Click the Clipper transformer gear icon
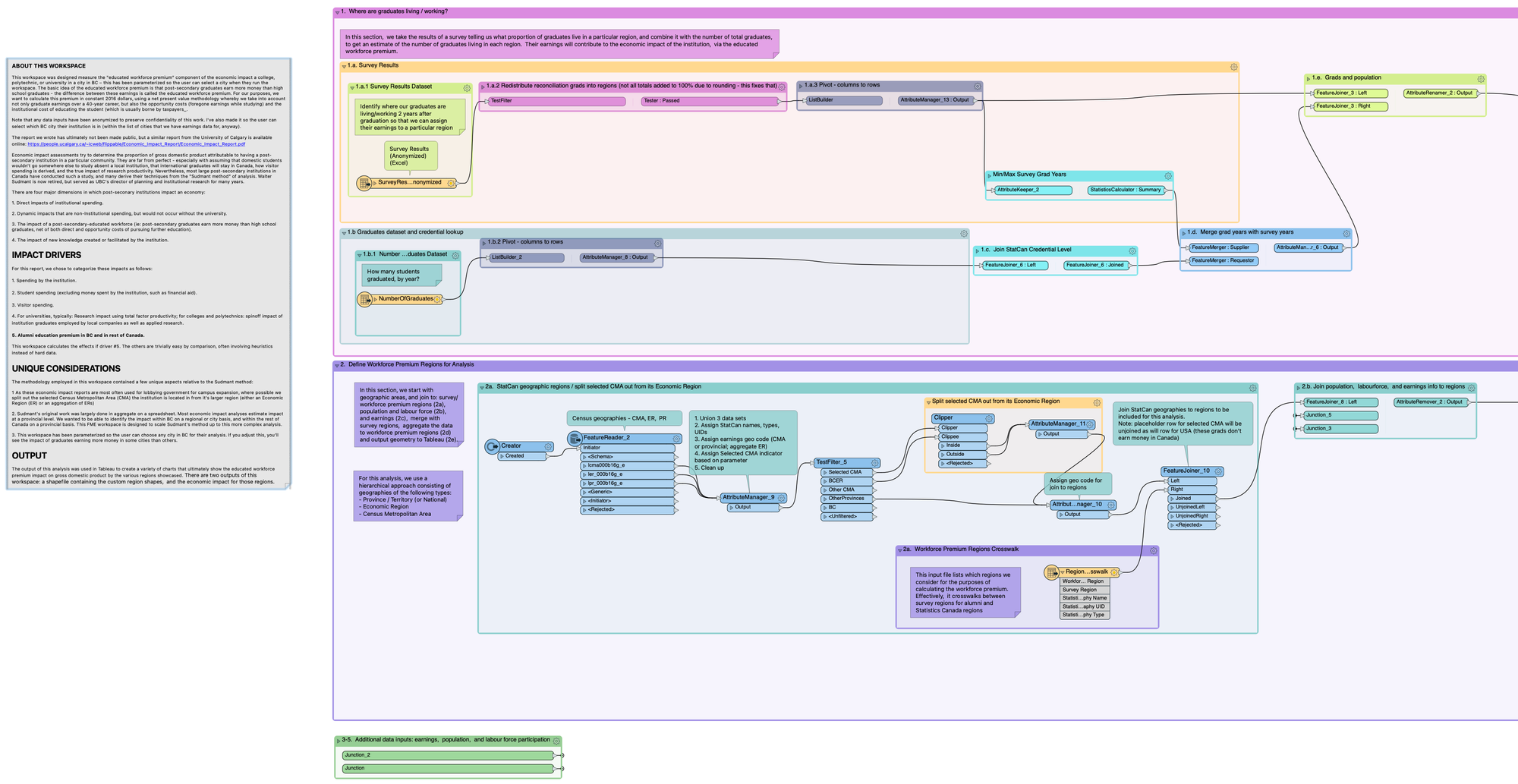 (989, 419)
